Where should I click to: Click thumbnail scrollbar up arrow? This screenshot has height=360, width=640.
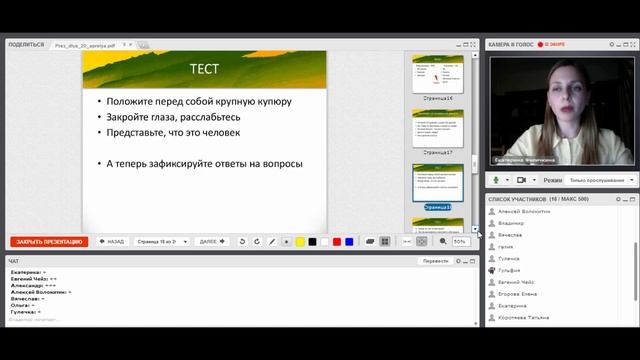(475, 54)
